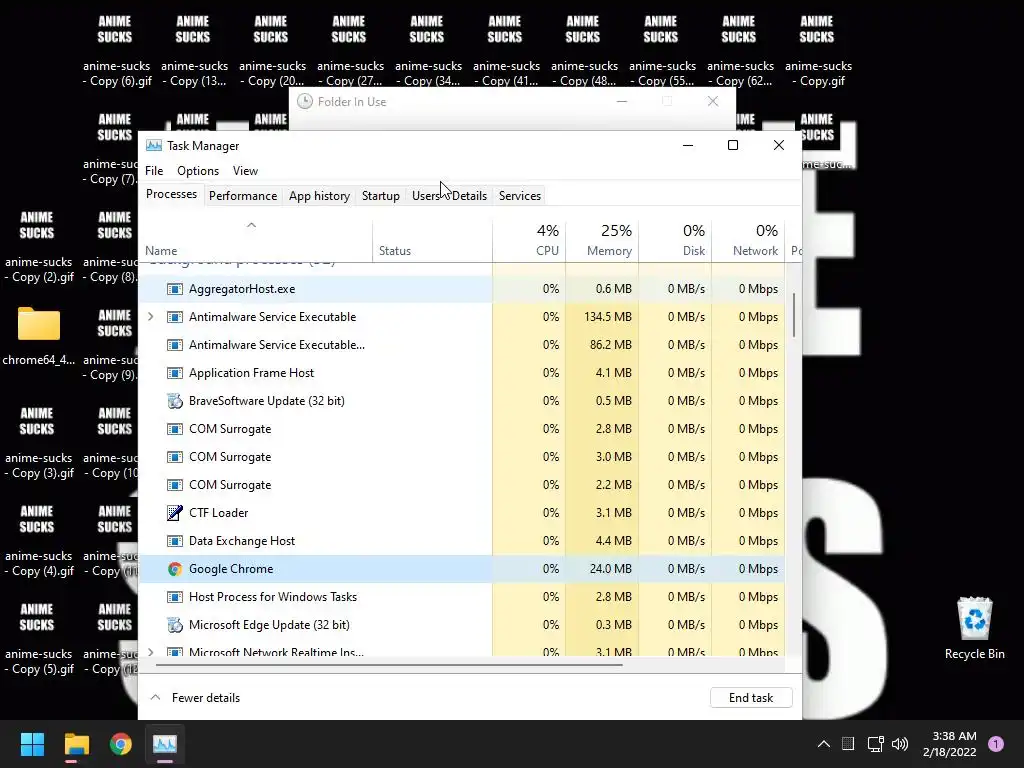1024x768 pixels.
Task: Open the Windows Start menu
Action: coord(32,744)
